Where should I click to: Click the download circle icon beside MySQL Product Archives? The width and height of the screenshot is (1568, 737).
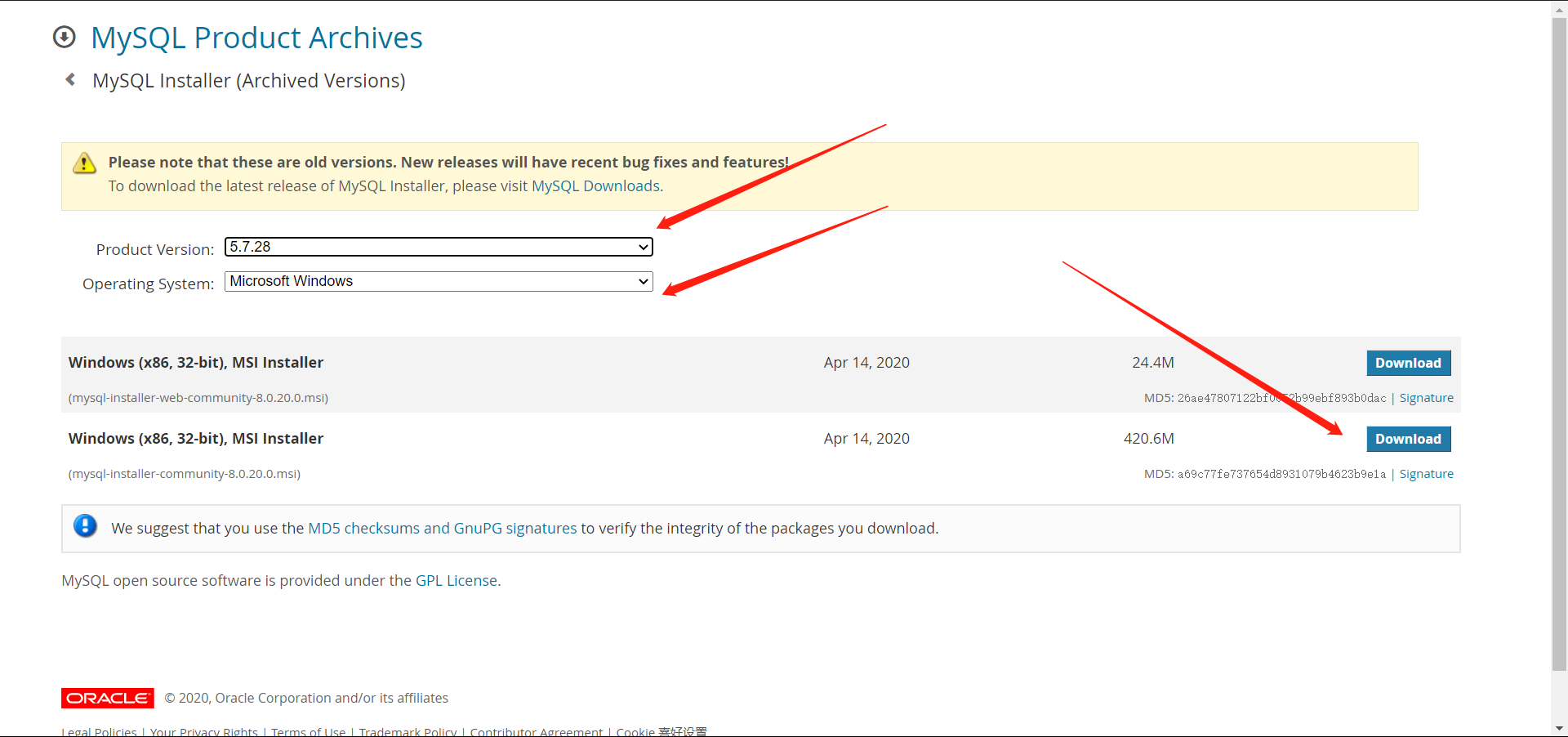point(64,37)
